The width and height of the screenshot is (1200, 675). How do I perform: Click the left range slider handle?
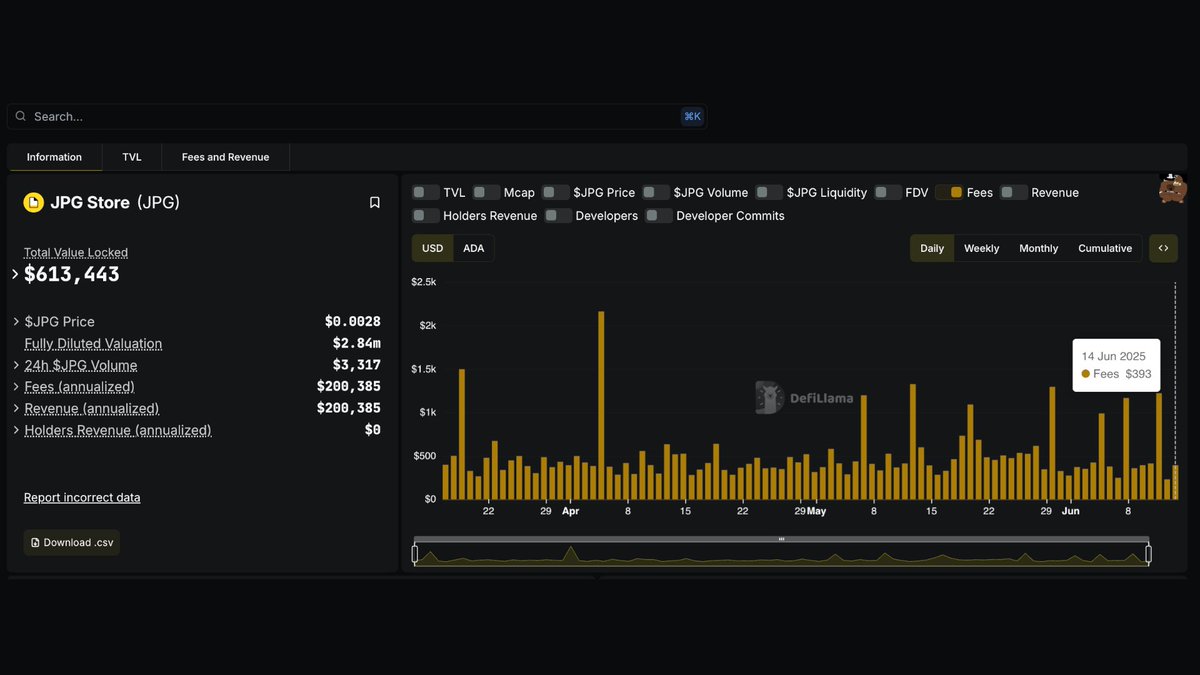(x=415, y=553)
